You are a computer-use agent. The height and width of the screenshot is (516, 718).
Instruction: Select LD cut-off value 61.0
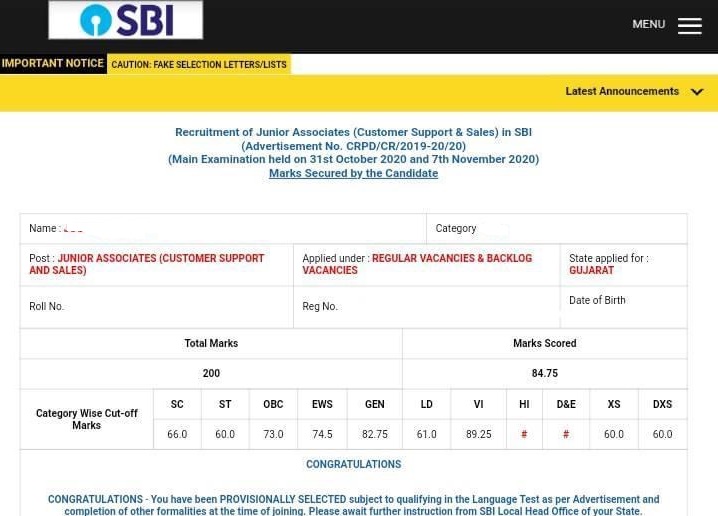coord(426,434)
